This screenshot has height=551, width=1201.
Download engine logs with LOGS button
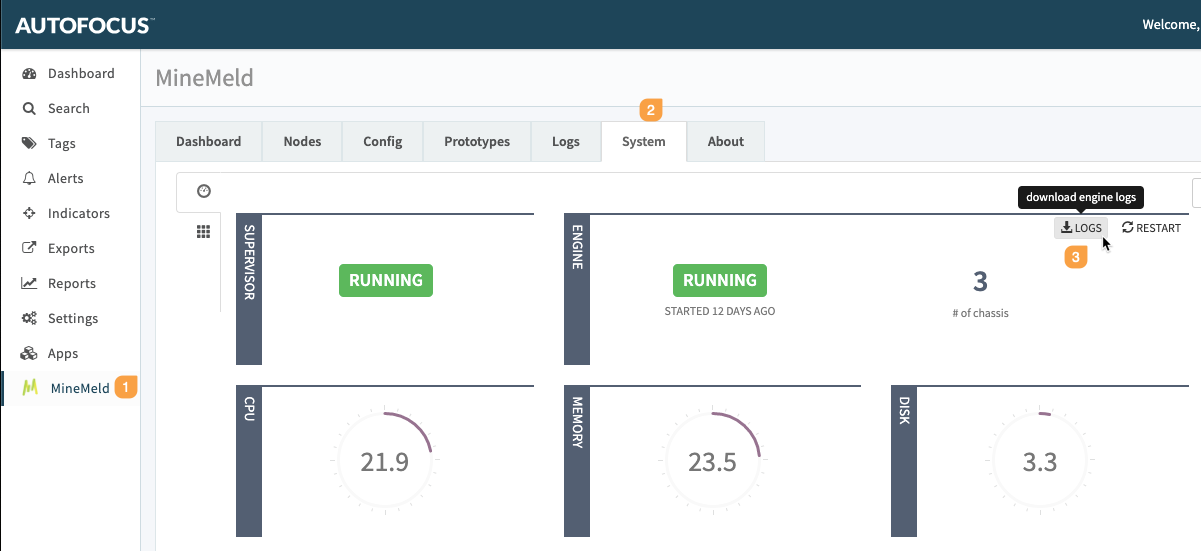click(1081, 228)
